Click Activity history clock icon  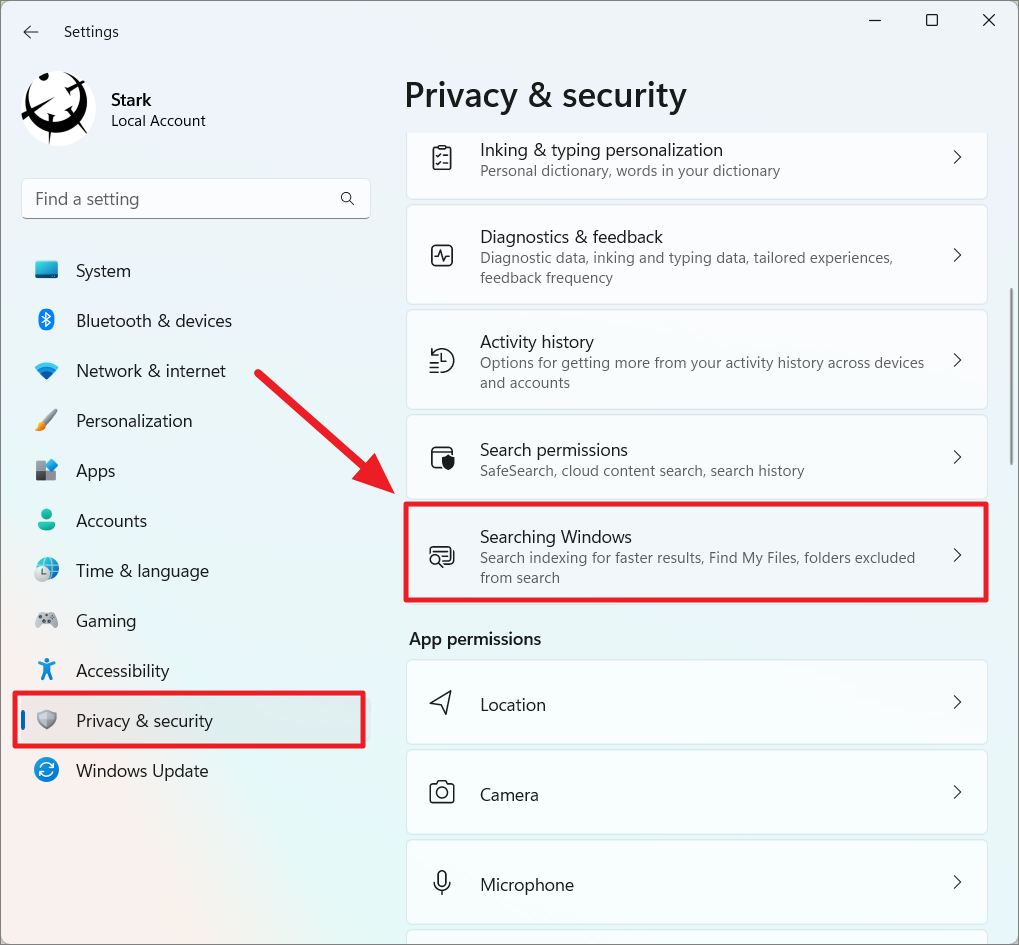442,360
